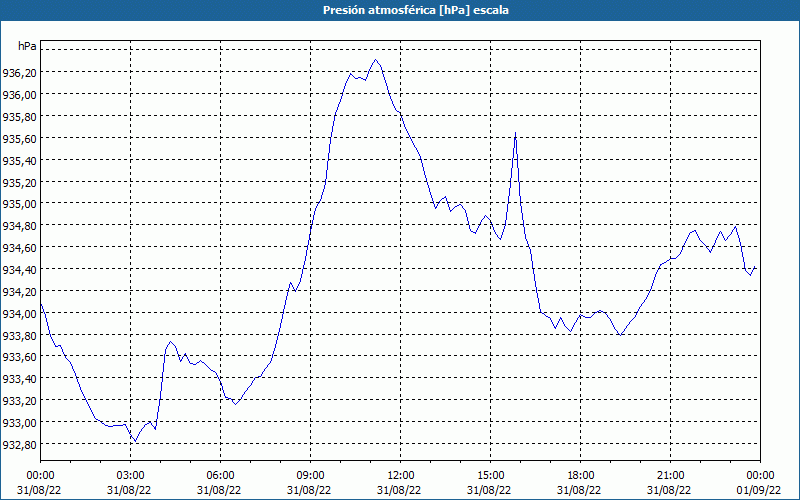The height and width of the screenshot is (500, 800).
Task: Click the 935,20 axis value
Action: pyautogui.click(x=19, y=183)
